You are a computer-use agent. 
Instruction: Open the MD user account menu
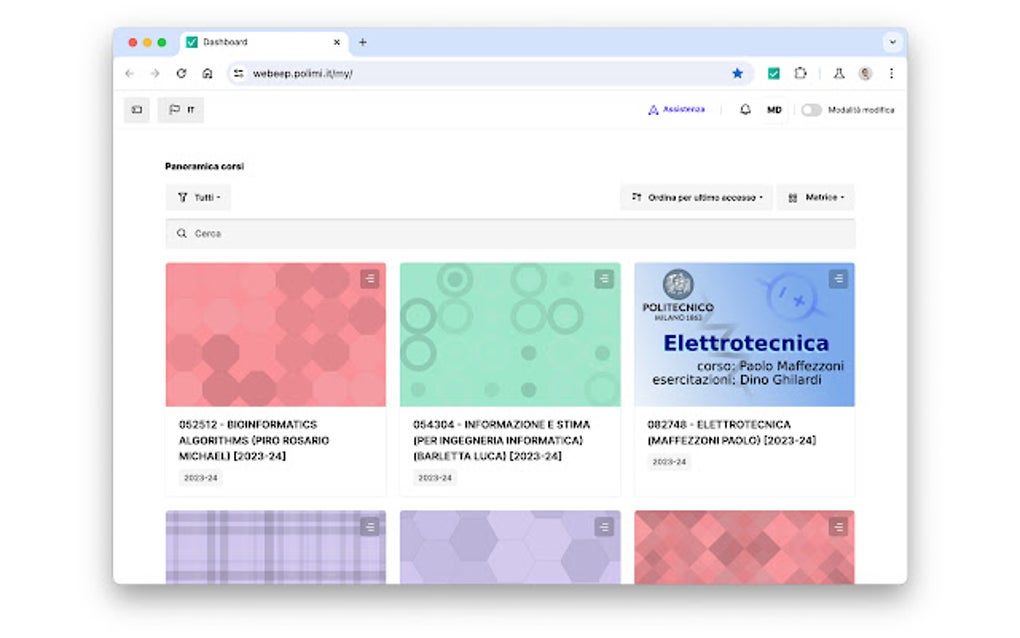click(772, 110)
